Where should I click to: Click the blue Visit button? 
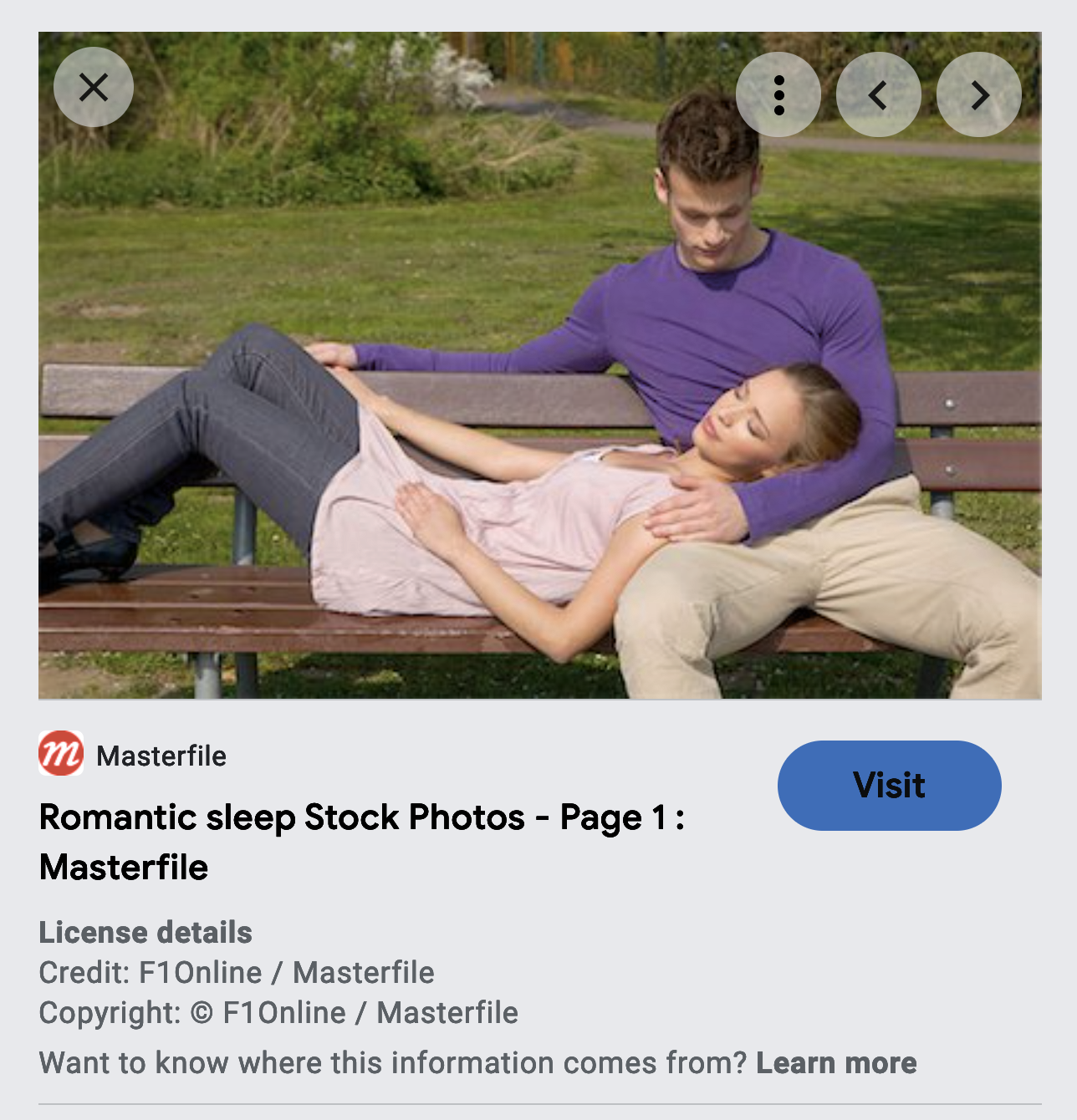890,786
